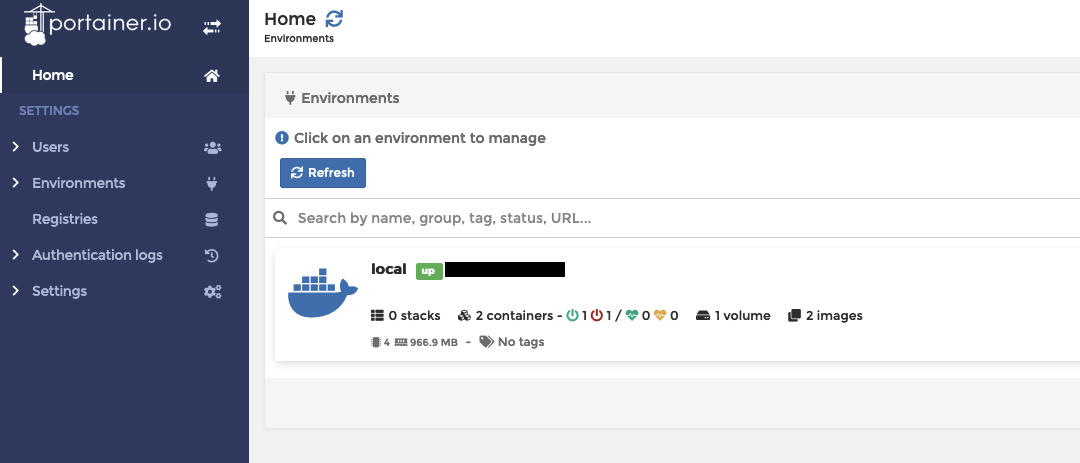Click the orange unhealthy heartbeat icon

pos(661,316)
